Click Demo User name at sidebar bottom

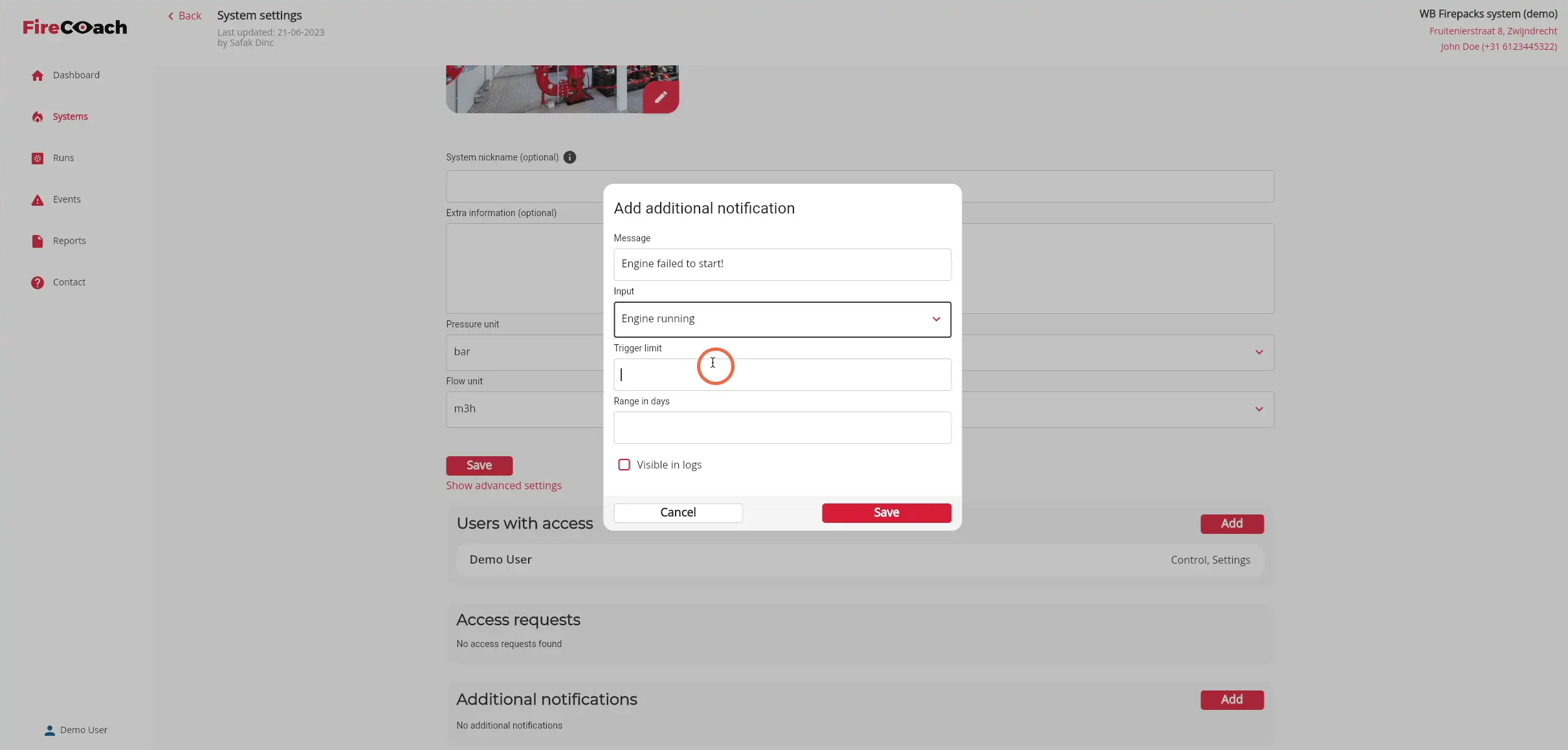pyautogui.click(x=83, y=730)
